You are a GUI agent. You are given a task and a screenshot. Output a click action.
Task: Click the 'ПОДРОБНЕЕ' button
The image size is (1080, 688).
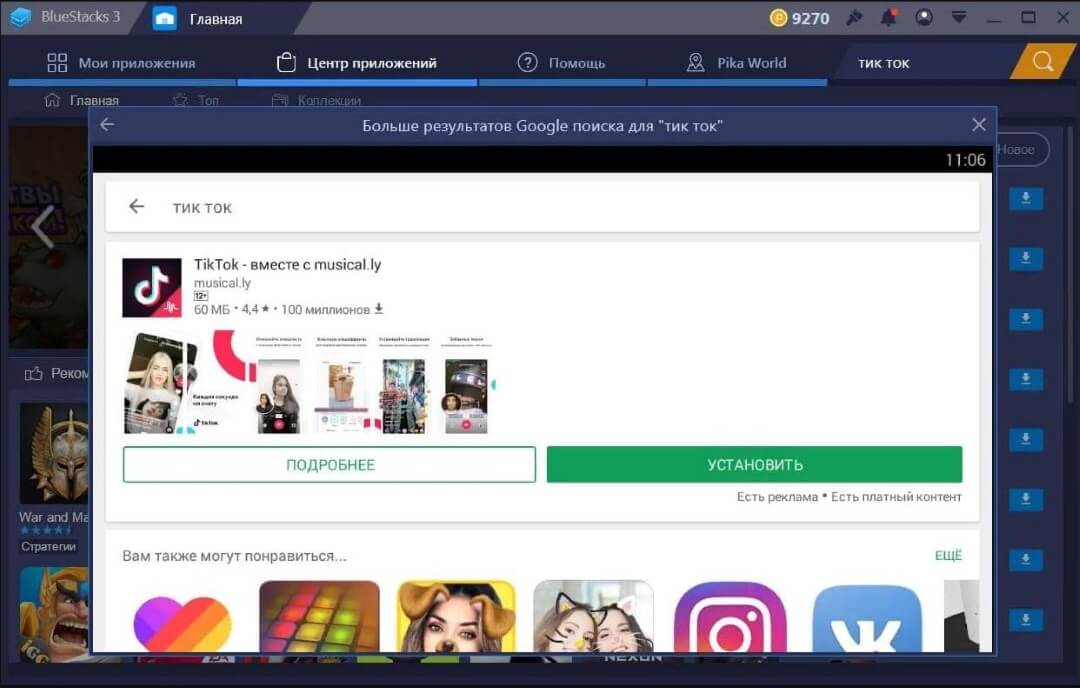click(329, 465)
